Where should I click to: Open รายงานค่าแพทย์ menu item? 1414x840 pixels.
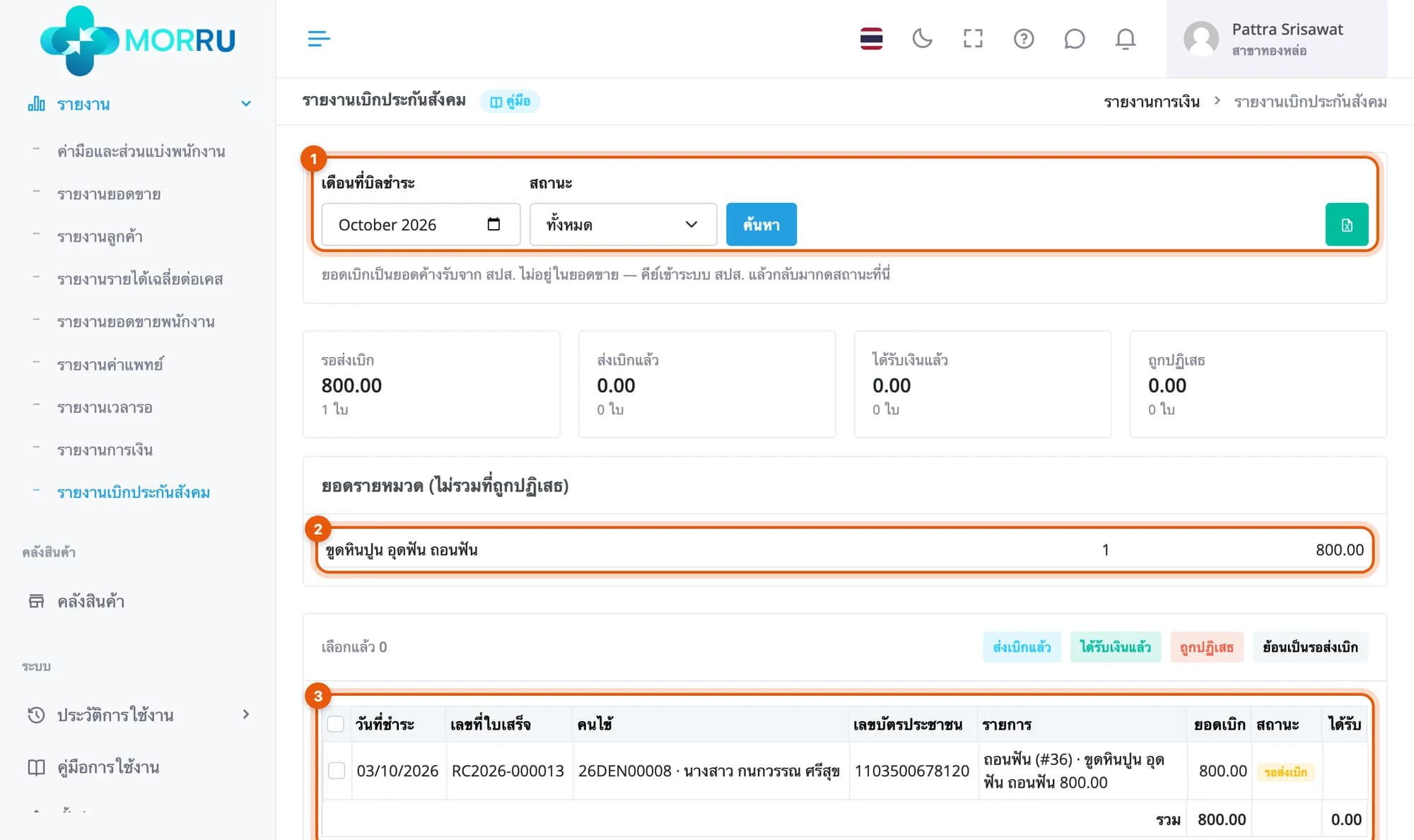click(x=110, y=364)
